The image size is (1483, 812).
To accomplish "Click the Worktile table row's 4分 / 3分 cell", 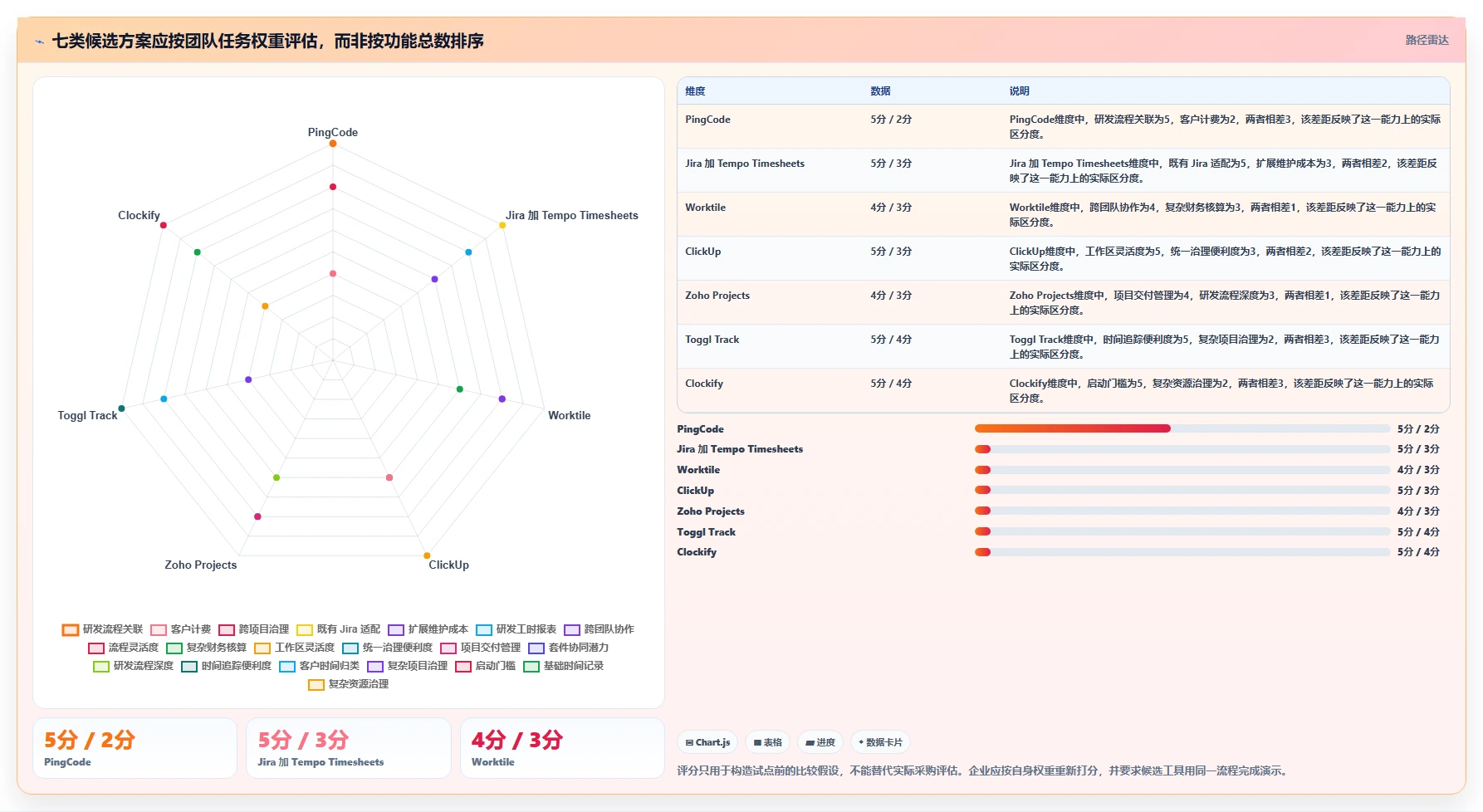I will point(891,208).
